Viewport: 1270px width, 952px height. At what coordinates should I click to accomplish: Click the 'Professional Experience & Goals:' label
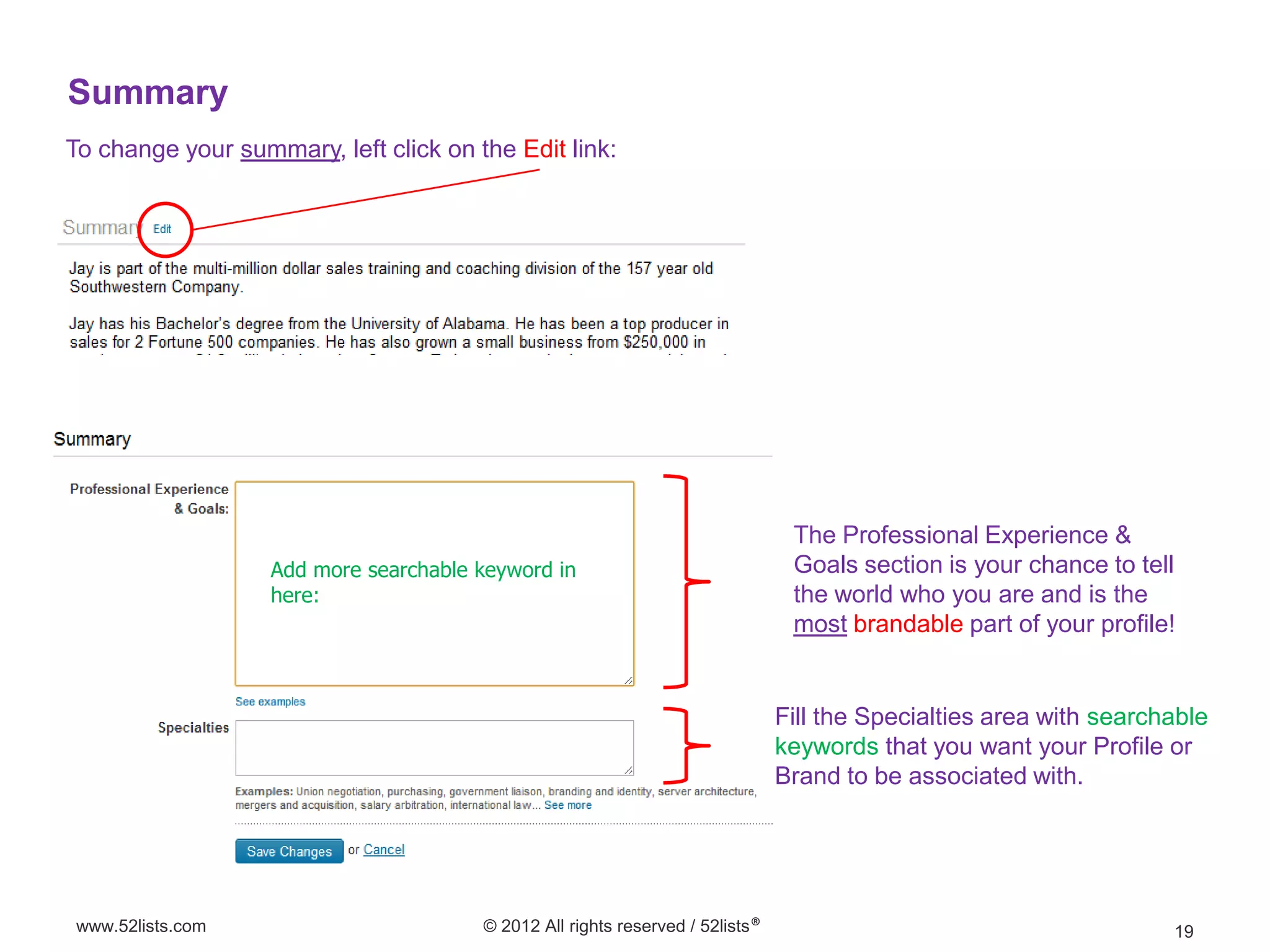point(149,499)
